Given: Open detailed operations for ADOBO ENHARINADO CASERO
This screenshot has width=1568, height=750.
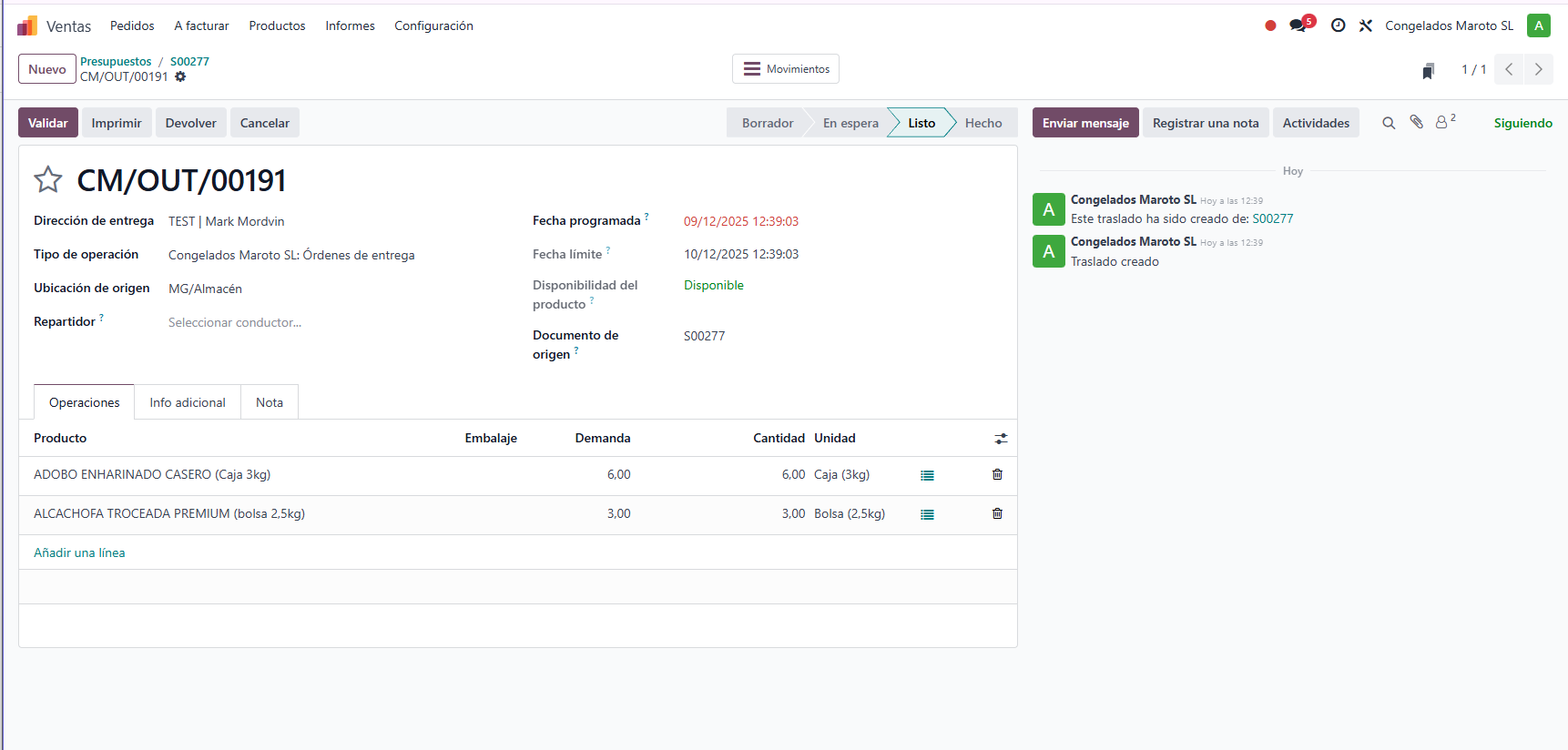Looking at the screenshot, I should [927, 475].
